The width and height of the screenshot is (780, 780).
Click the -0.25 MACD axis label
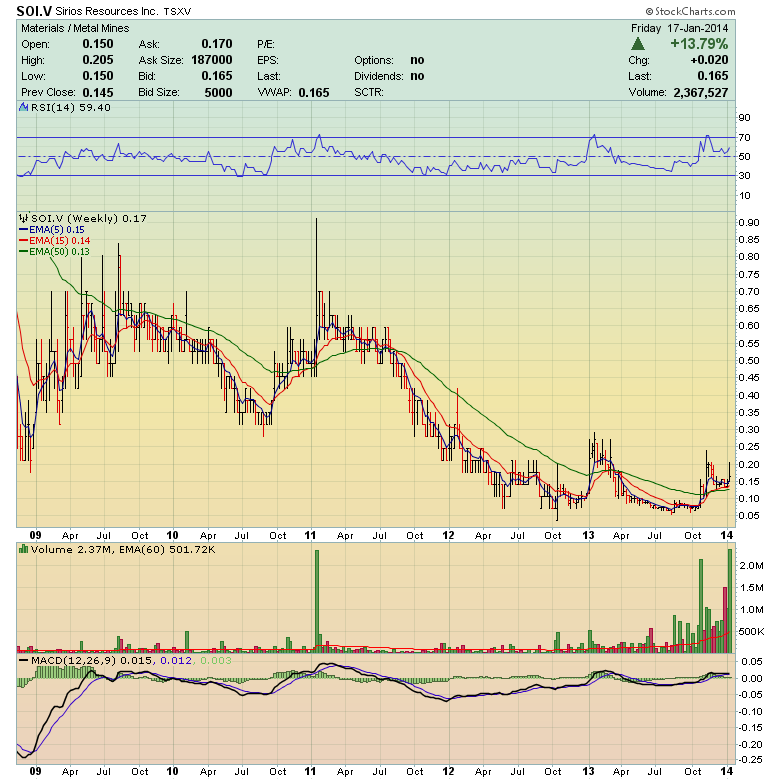tap(749, 760)
